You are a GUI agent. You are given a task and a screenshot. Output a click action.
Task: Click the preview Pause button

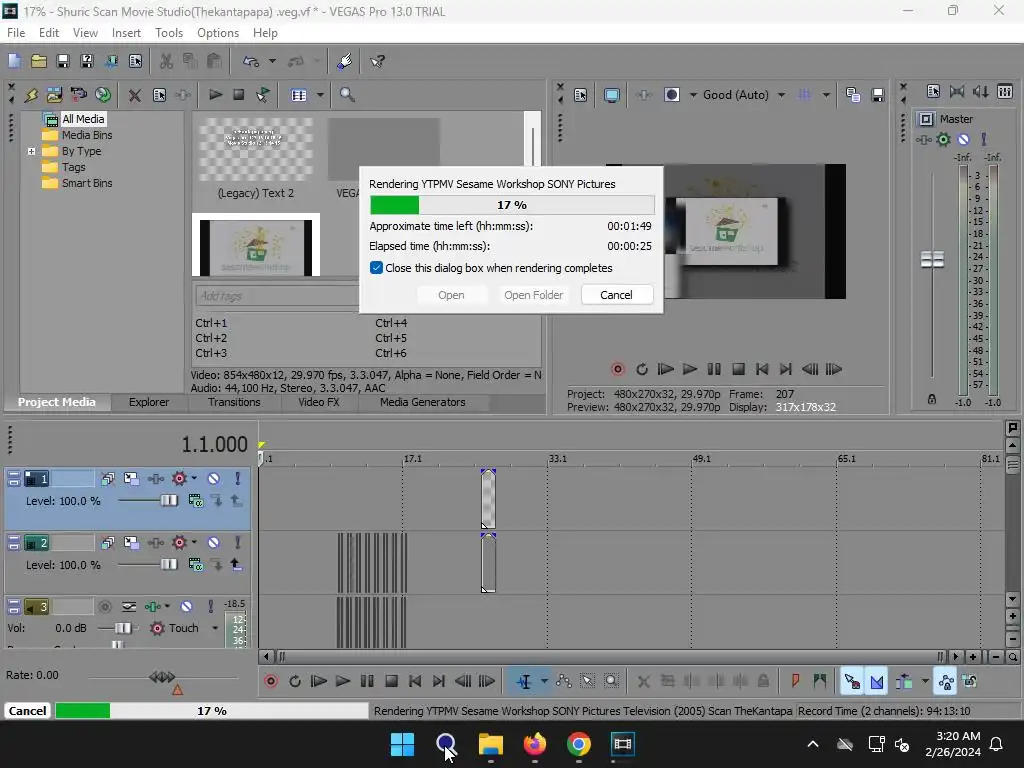[714, 369]
